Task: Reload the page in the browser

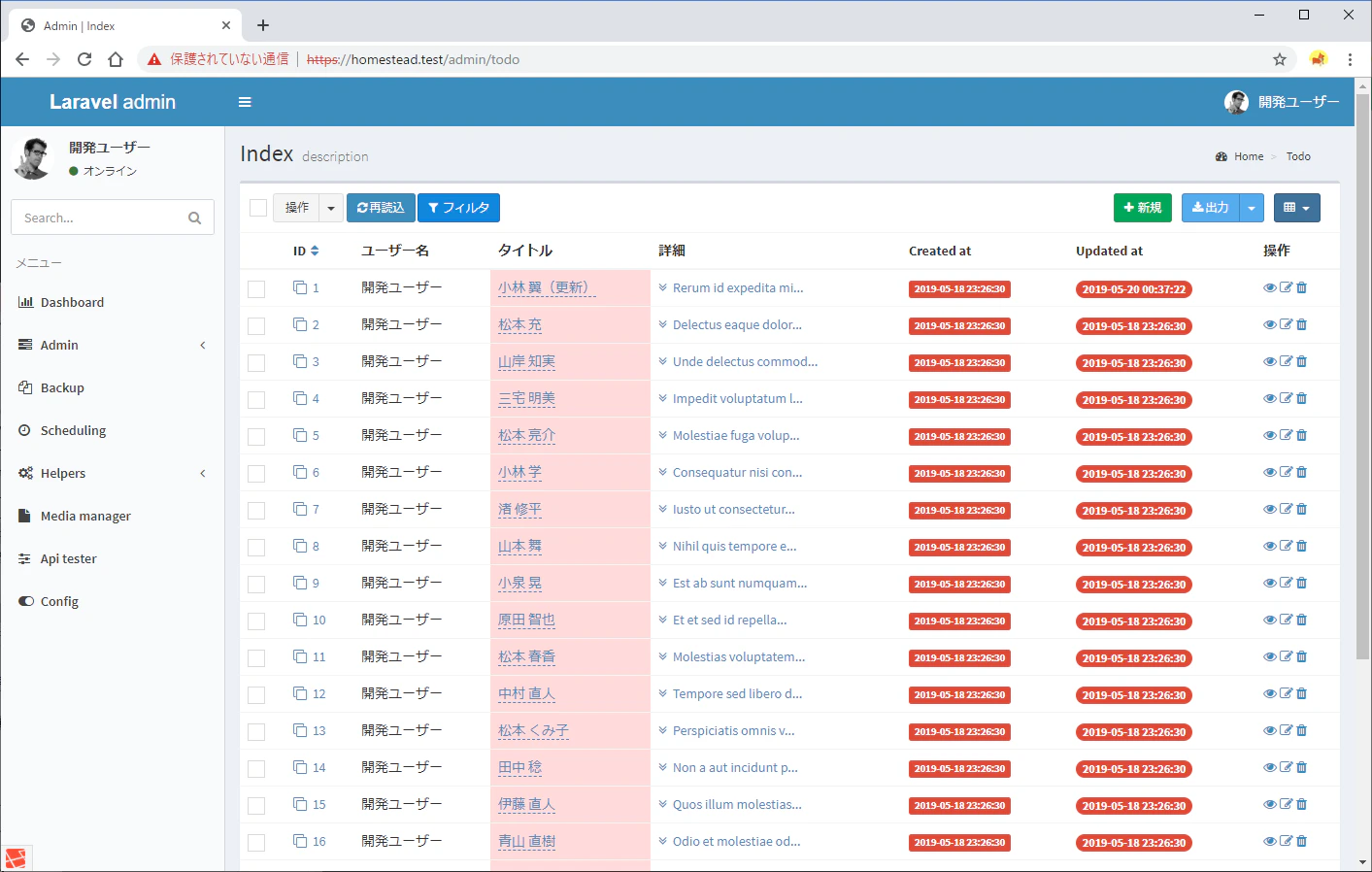Action: pyautogui.click(x=84, y=59)
